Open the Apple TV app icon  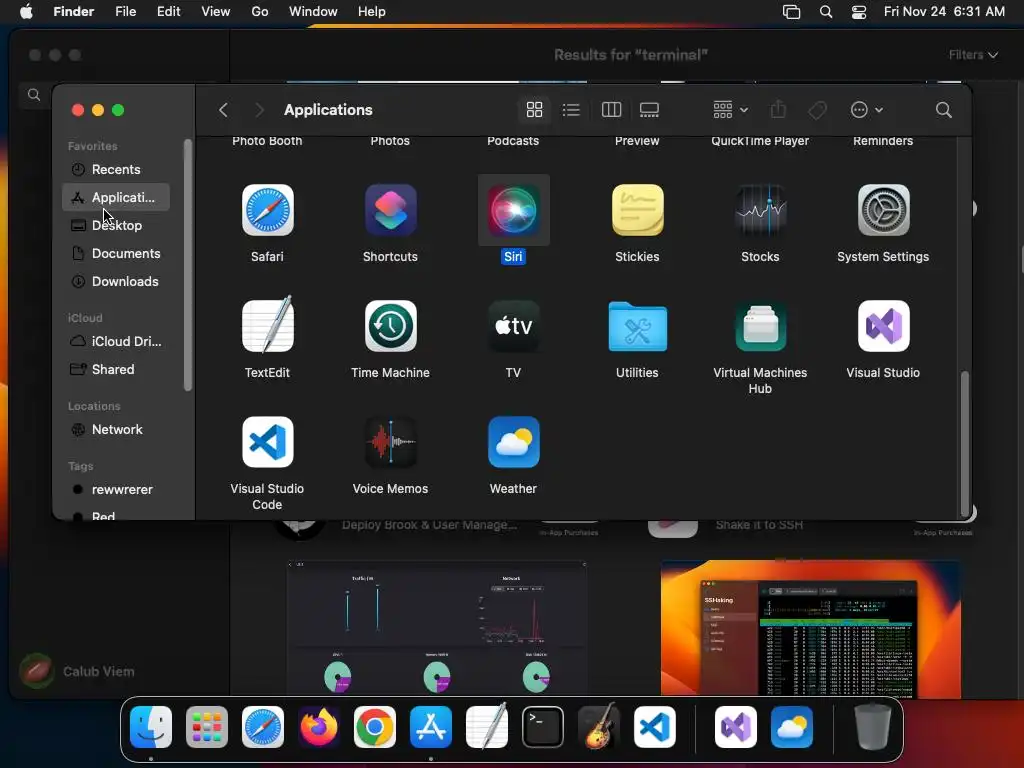tap(513, 326)
